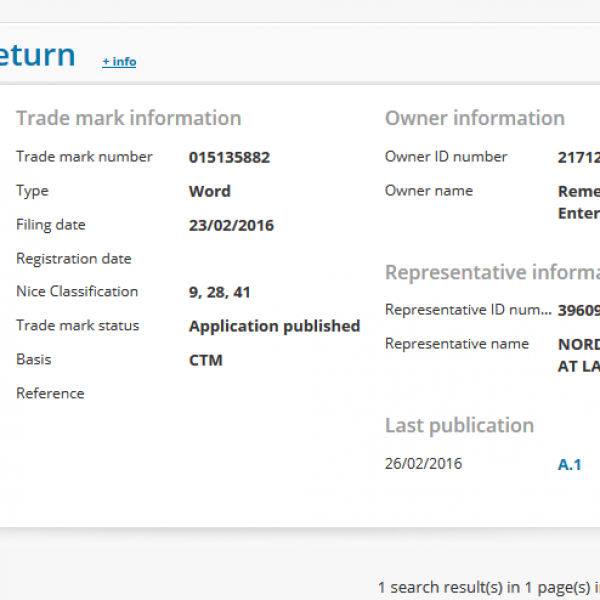Open the A.1 publication link
Image resolution: width=600 pixels, height=600 pixels.
569,464
